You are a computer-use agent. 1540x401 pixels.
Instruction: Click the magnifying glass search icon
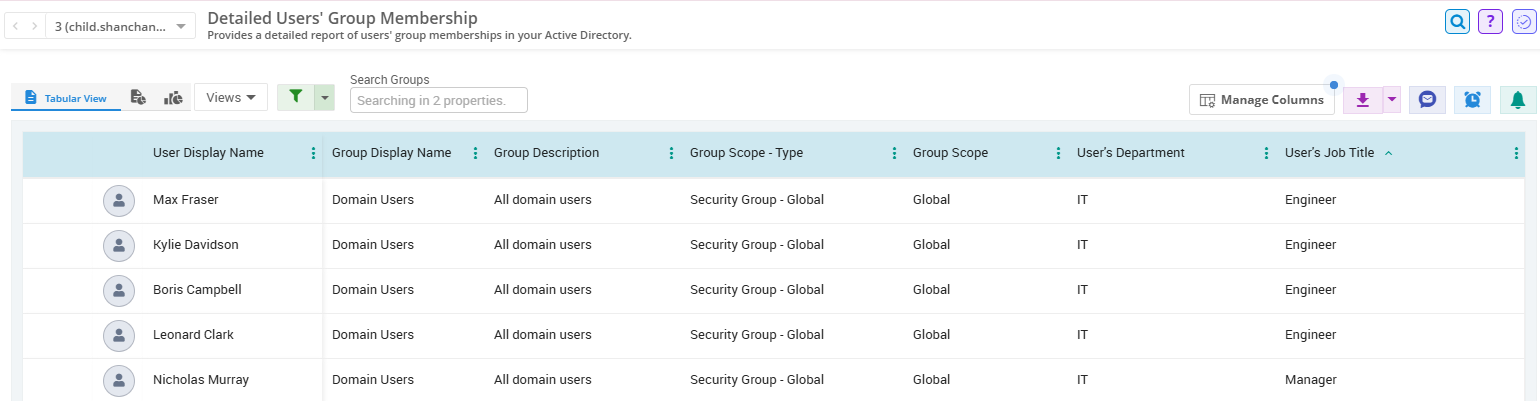click(1457, 21)
